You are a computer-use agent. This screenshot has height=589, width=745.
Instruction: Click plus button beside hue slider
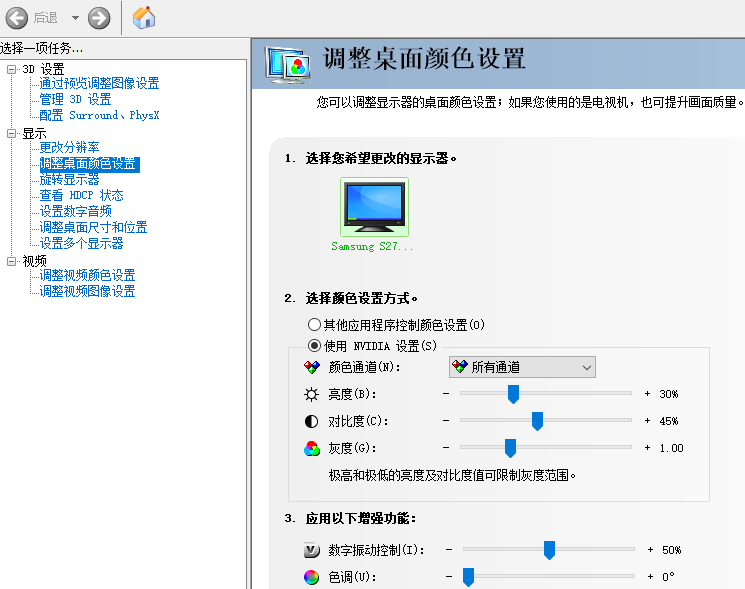[650, 577]
